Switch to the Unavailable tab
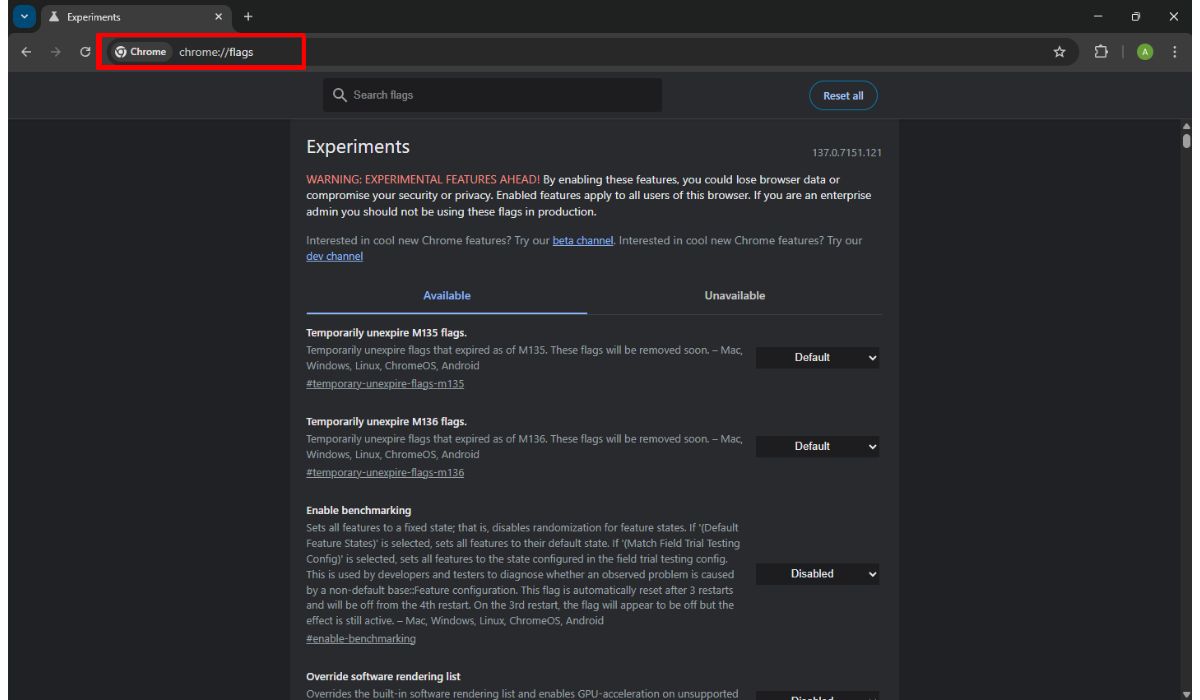 click(735, 296)
